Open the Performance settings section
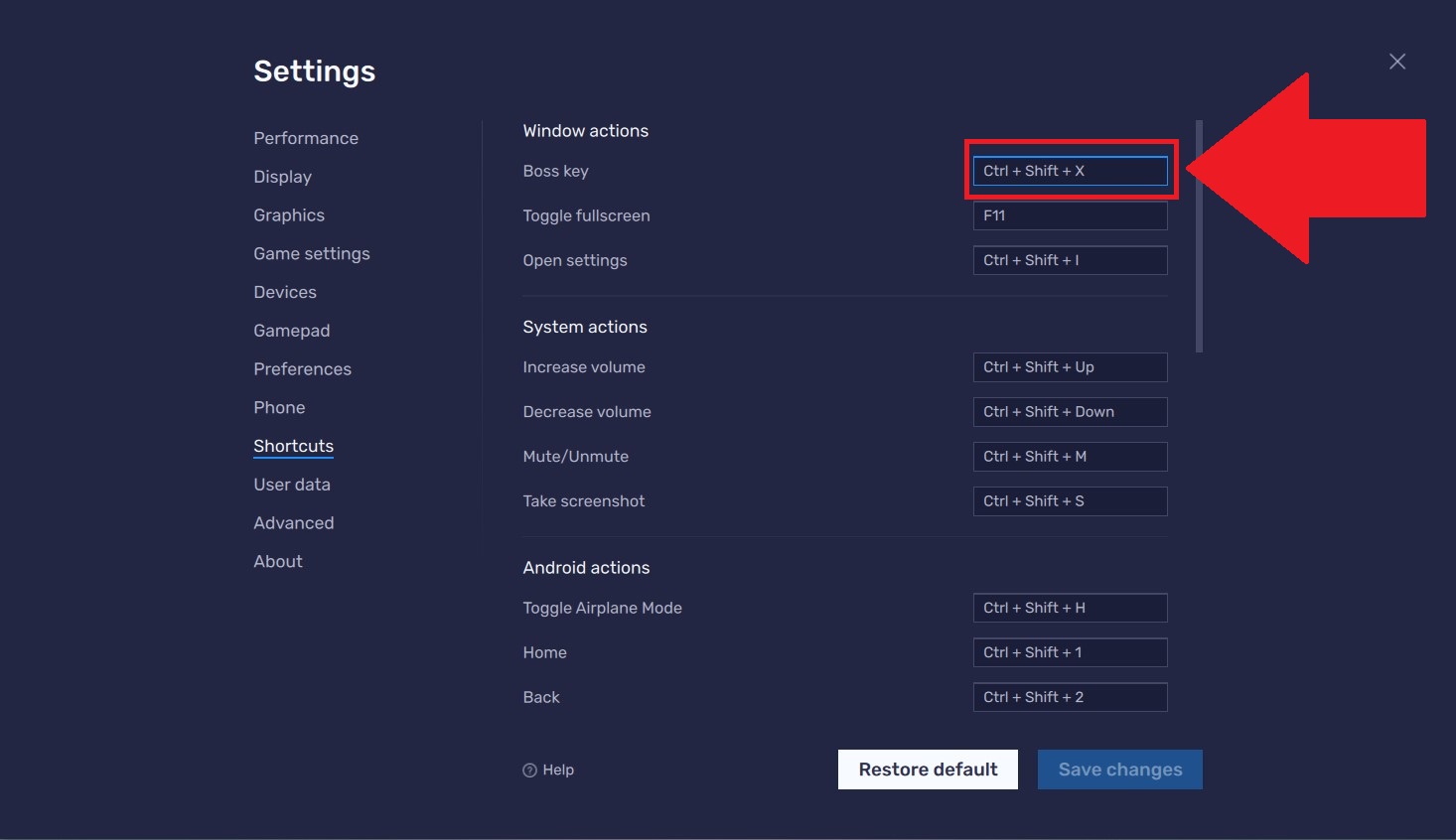The image size is (1456, 840). 306,138
